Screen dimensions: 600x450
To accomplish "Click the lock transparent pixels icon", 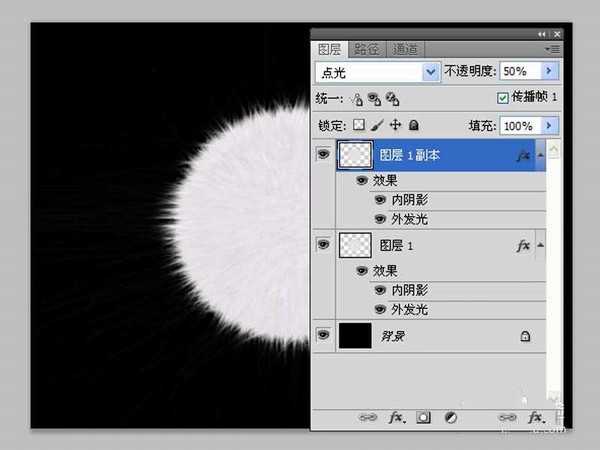I will click(x=359, y=125).
